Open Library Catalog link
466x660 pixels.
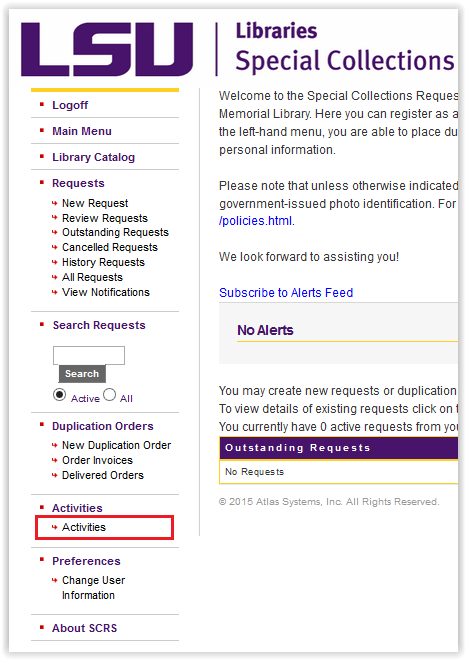pyautogui.click(x=93, y=157)
